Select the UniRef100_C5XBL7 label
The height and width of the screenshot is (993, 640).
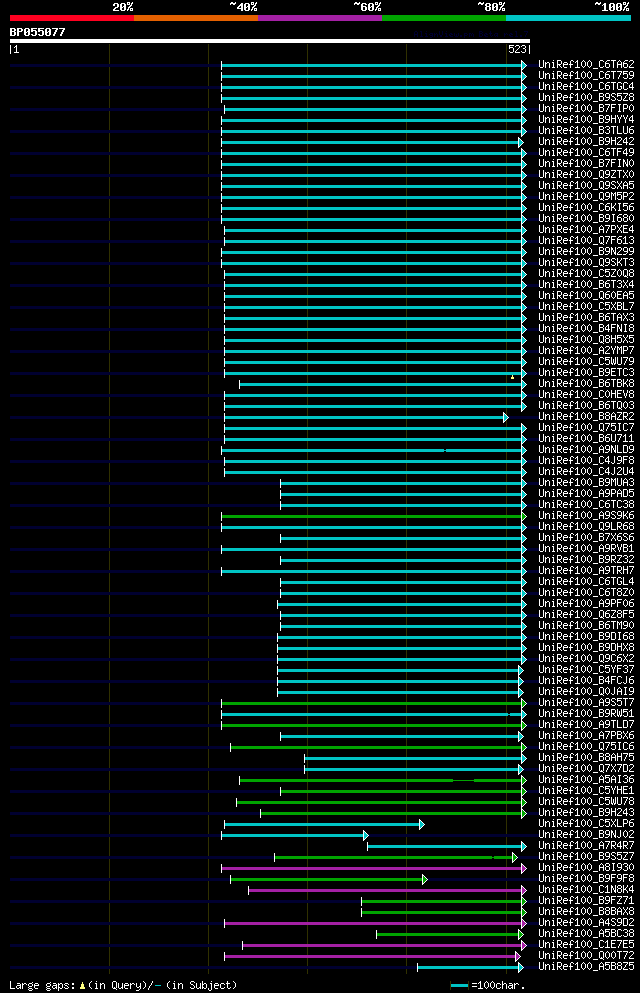coord(586,307)
